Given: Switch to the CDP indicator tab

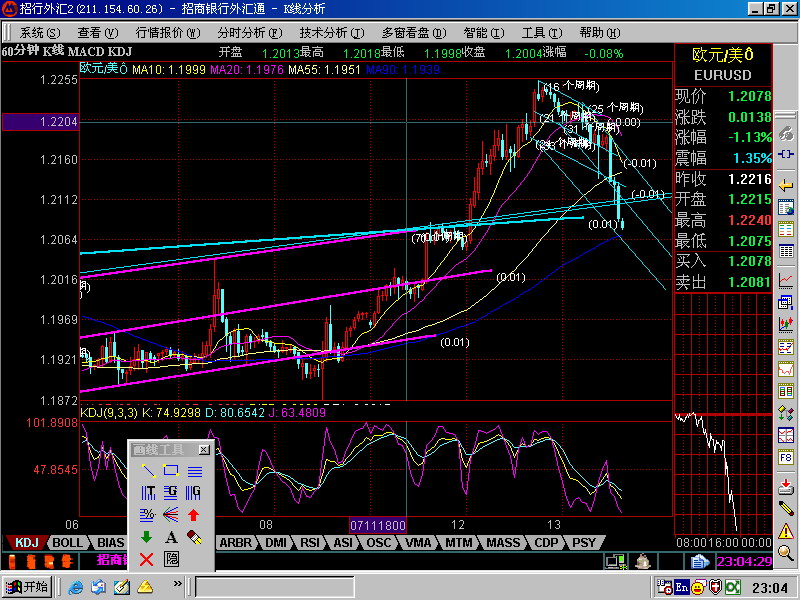Looking at the screenshot, I should pos(546,542).
